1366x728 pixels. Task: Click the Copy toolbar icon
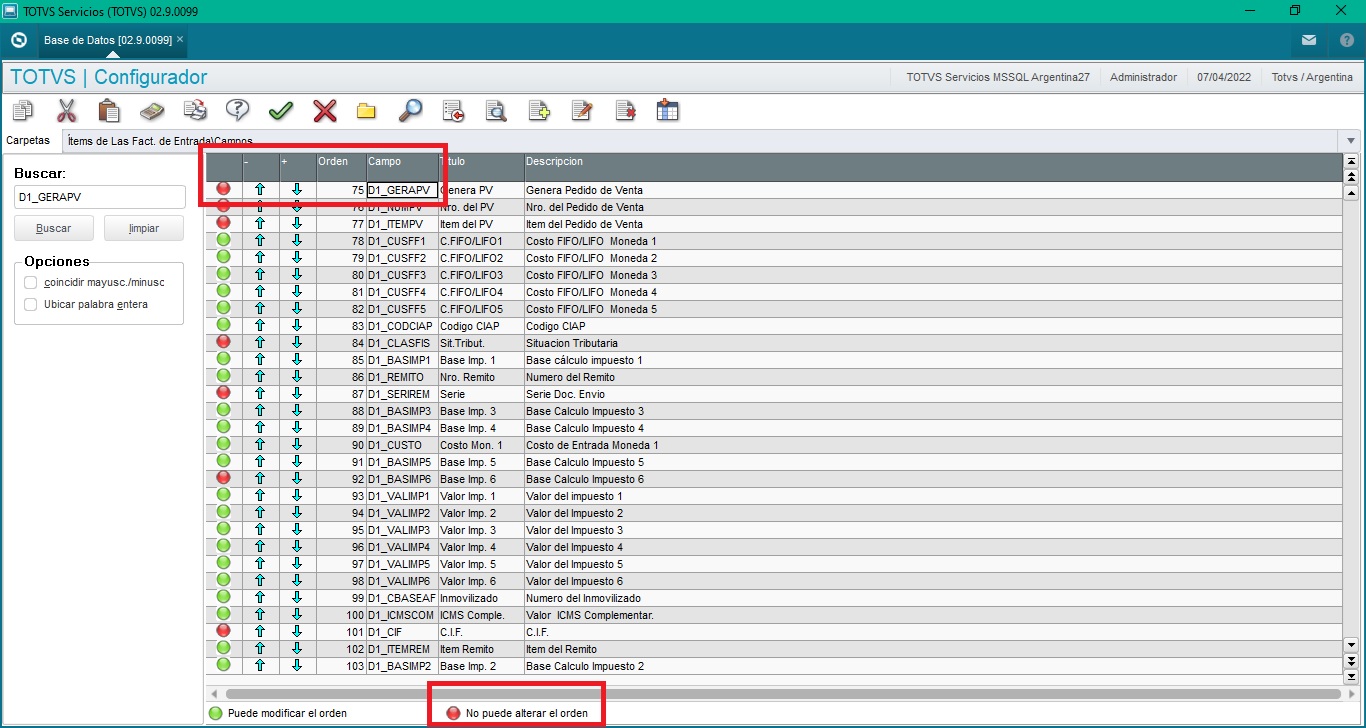pos(23,111)
